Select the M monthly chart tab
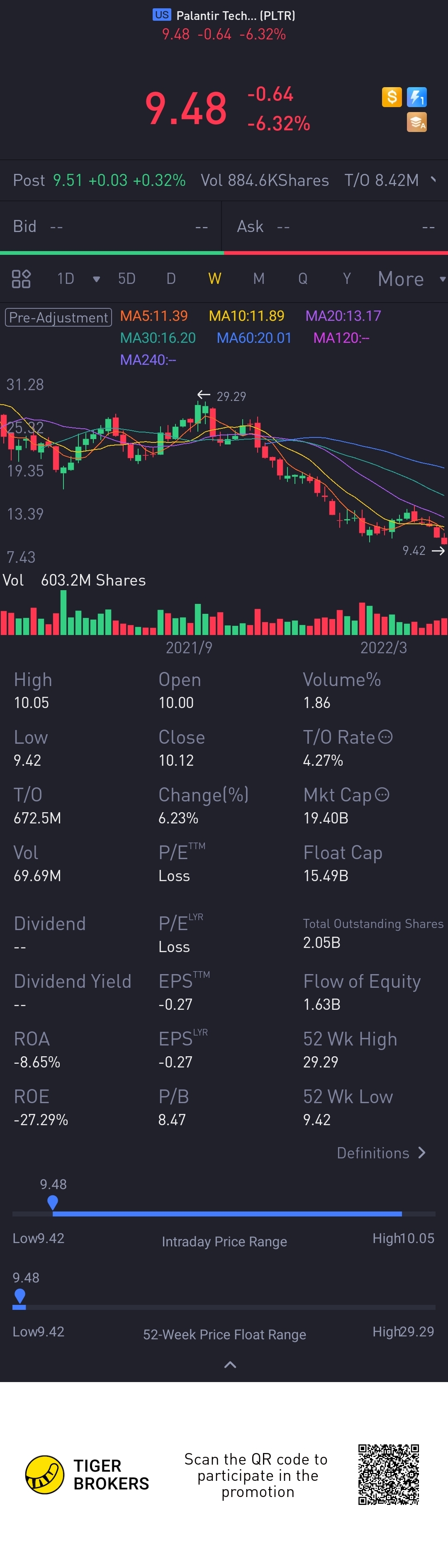 pos(259,279)
